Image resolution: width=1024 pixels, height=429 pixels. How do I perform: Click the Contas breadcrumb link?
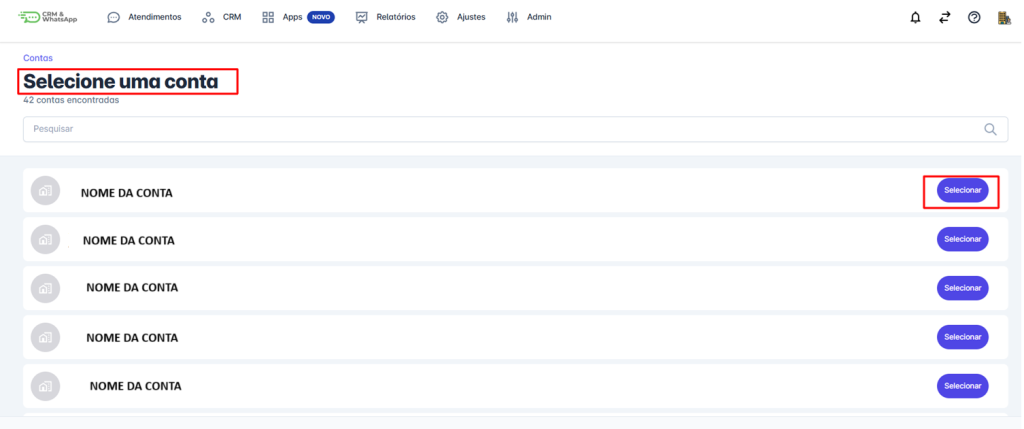click(38, 58)
